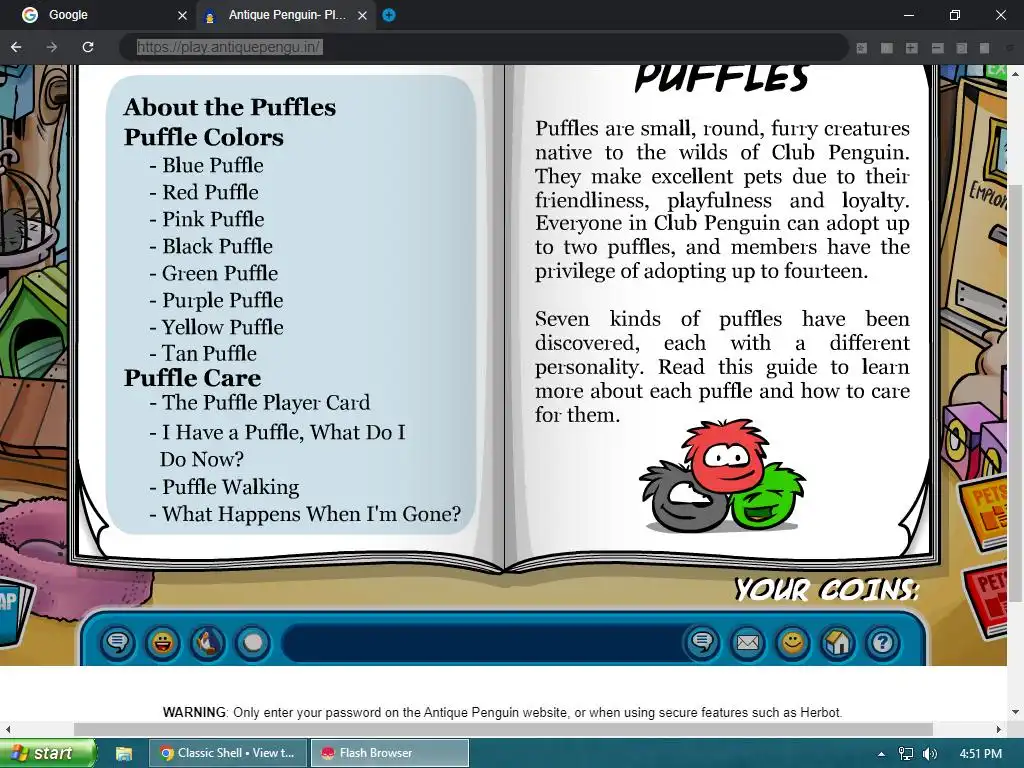This screenshot has height=768, width=1024.
Task: Switch to the Google tab
Action: (x=98, y=15)
